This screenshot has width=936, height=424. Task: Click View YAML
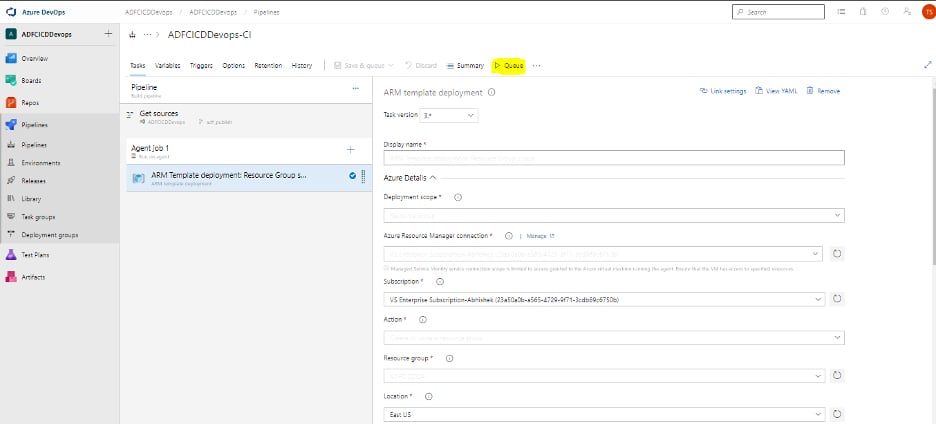pyautogui.click(x=776, y=91)
